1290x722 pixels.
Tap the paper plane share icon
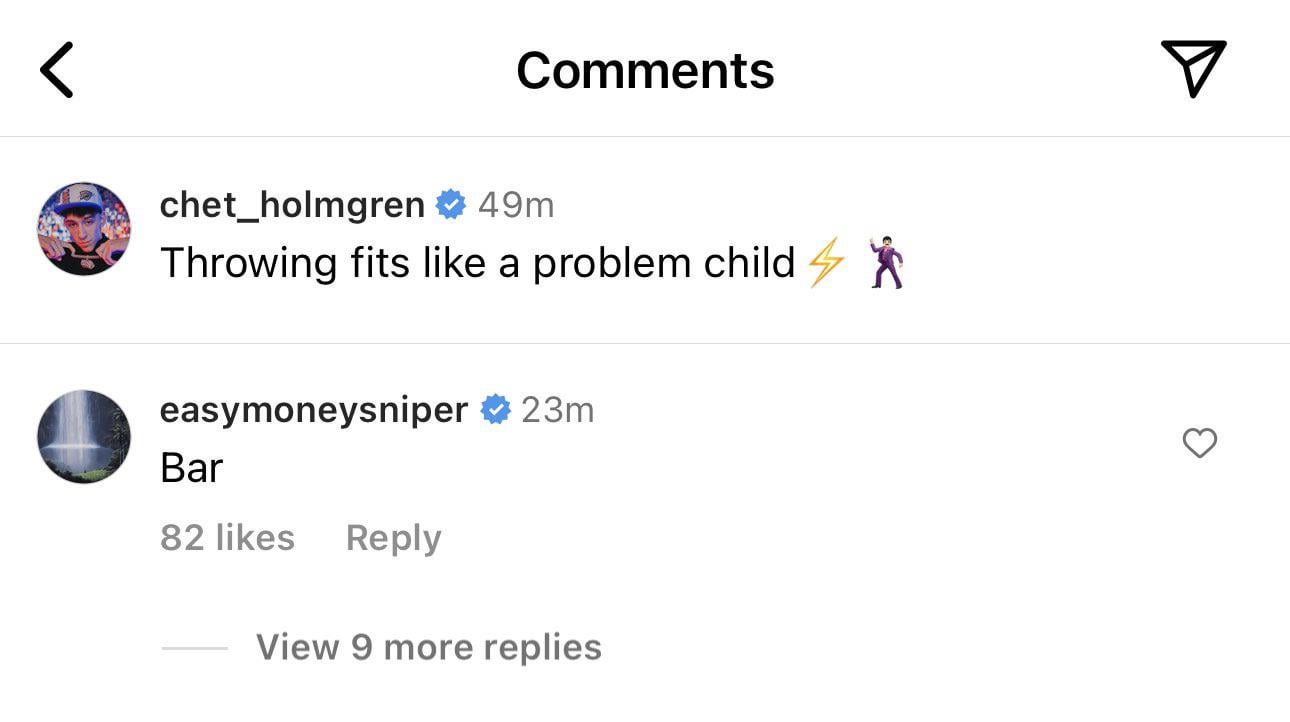1193,68
